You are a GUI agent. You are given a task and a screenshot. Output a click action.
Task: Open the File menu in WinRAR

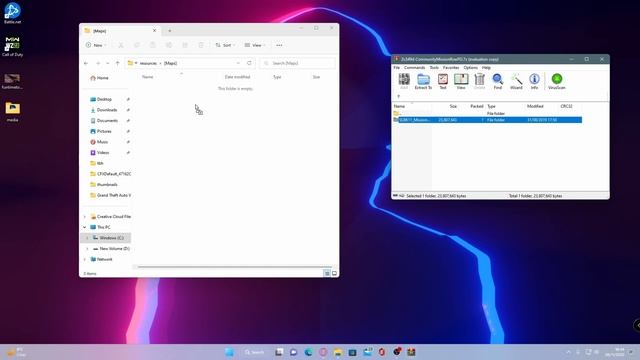(397, 68)
